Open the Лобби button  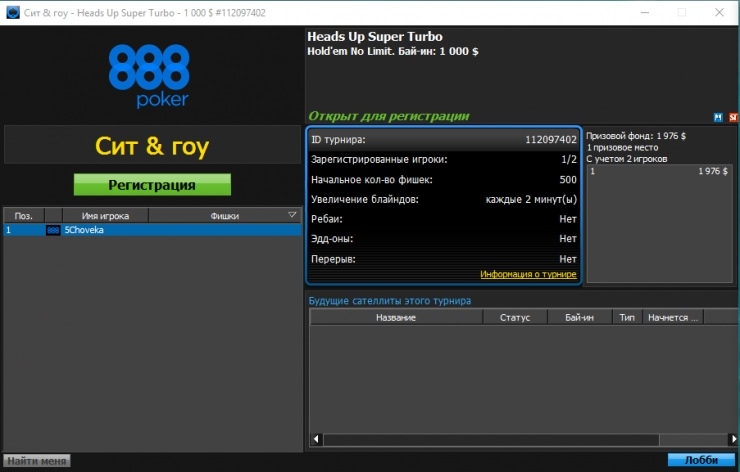click(x=701, y=460)
